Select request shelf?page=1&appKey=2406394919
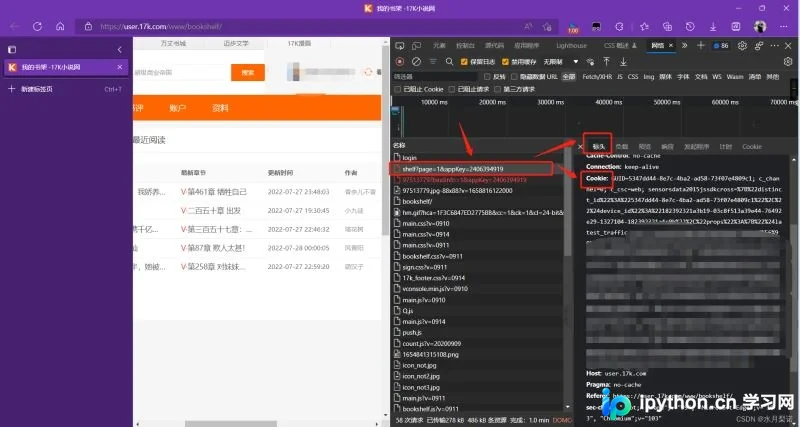Image resolution: width=800 pixels, height=427 pixels. (479, 169)
